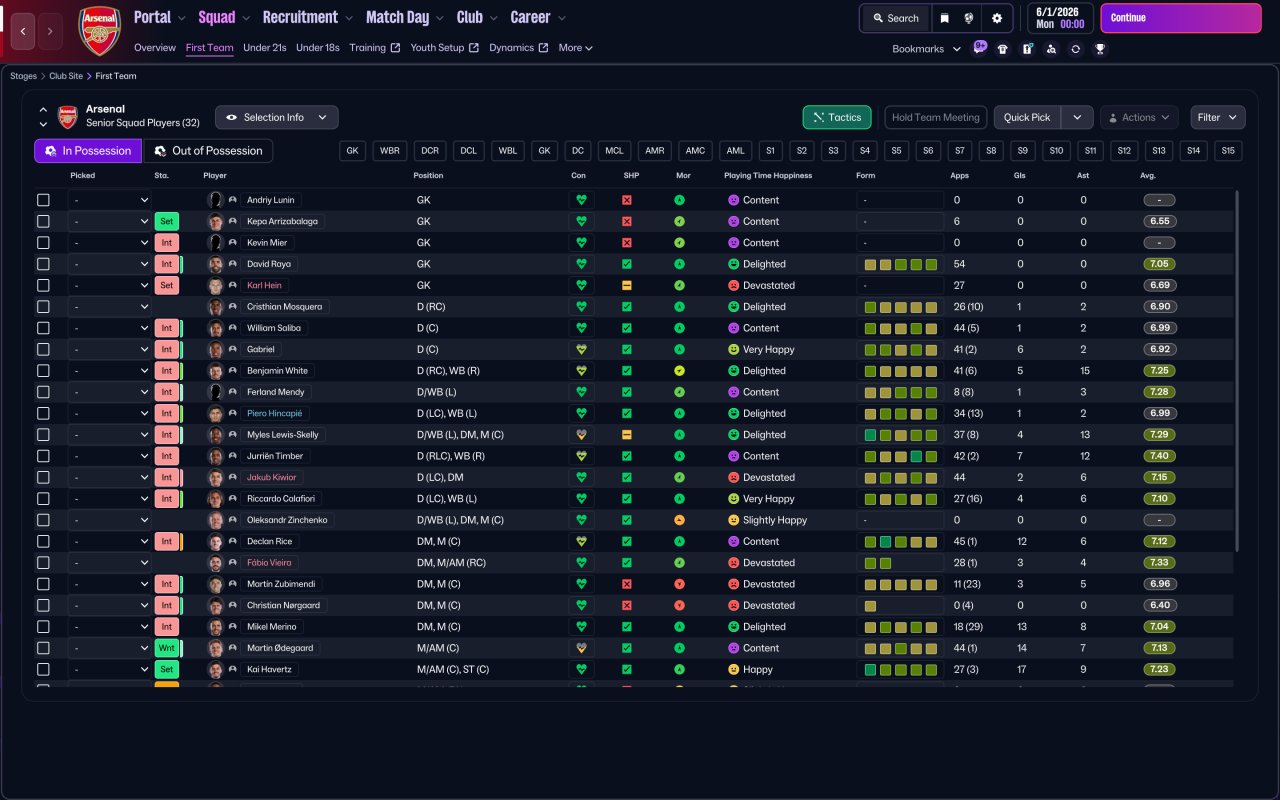
Task: Open the Bookmarks dropdown
Action: click(x=926, y=49)
